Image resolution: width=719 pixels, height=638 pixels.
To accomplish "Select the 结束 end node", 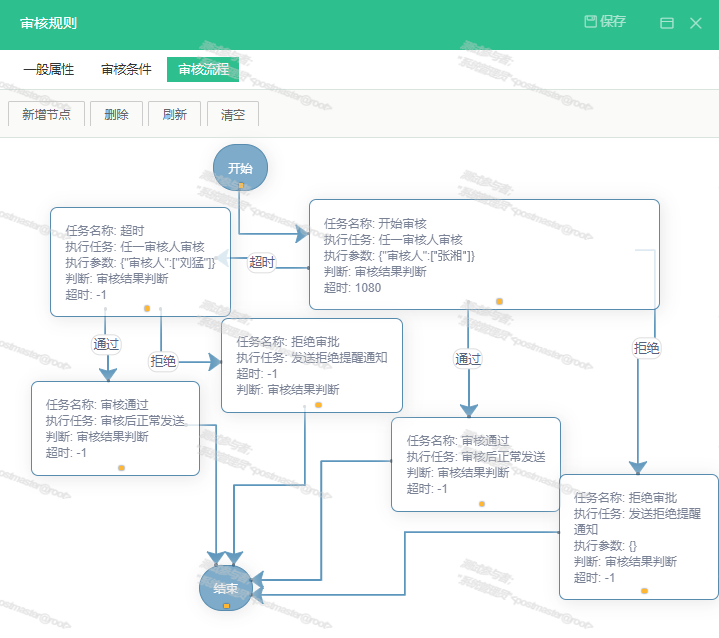I will pos(226,587).
